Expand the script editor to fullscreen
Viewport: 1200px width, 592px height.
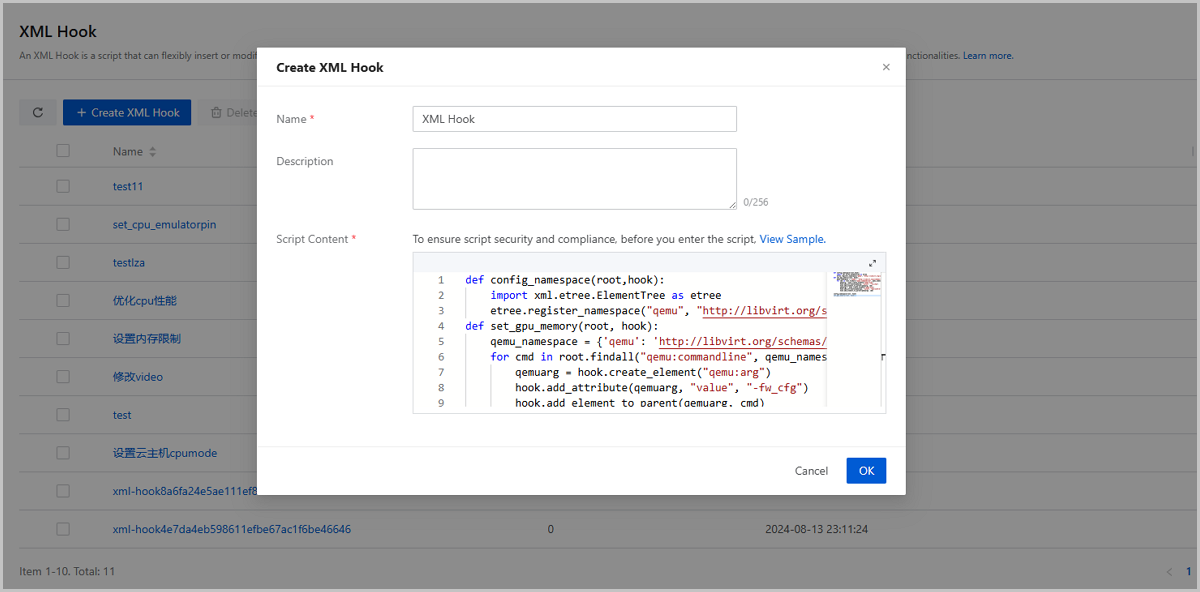click(x=872, y=264)
